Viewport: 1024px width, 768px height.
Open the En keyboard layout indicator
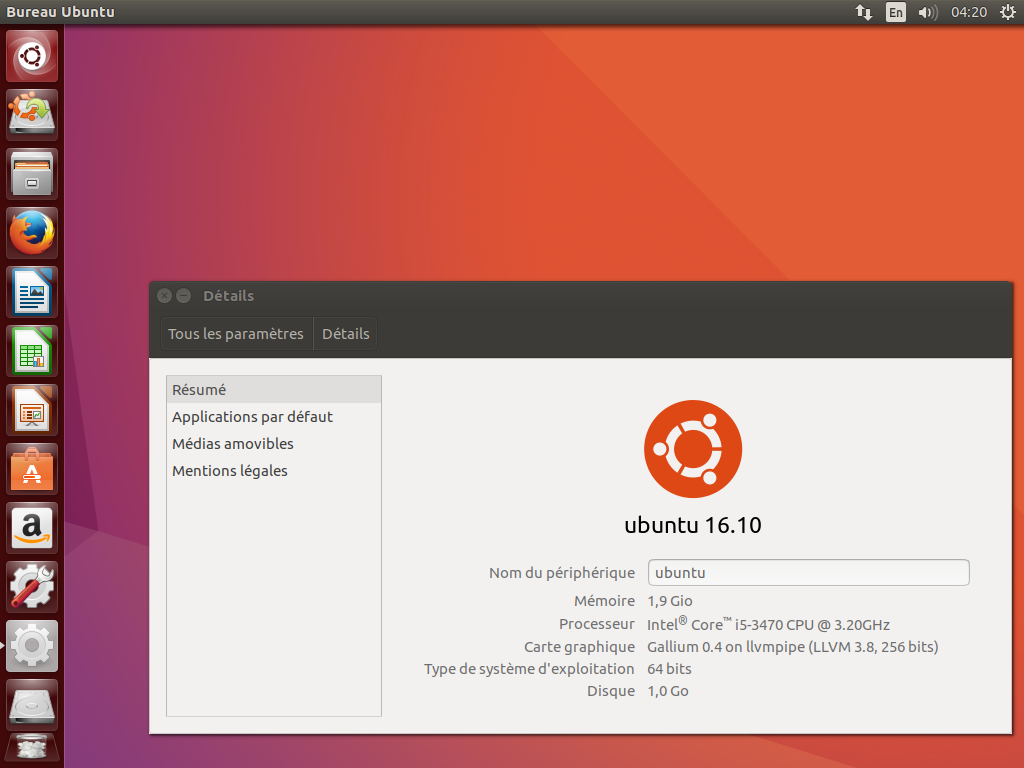[896, 12]
